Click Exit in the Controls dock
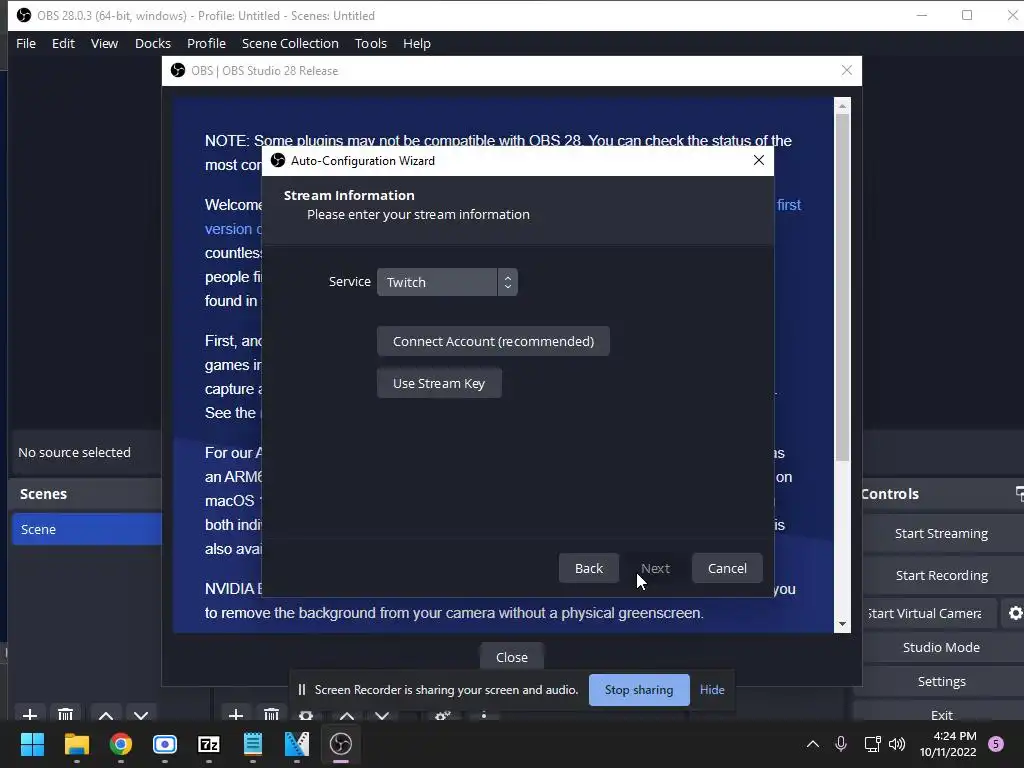 (x=941, y=714)
